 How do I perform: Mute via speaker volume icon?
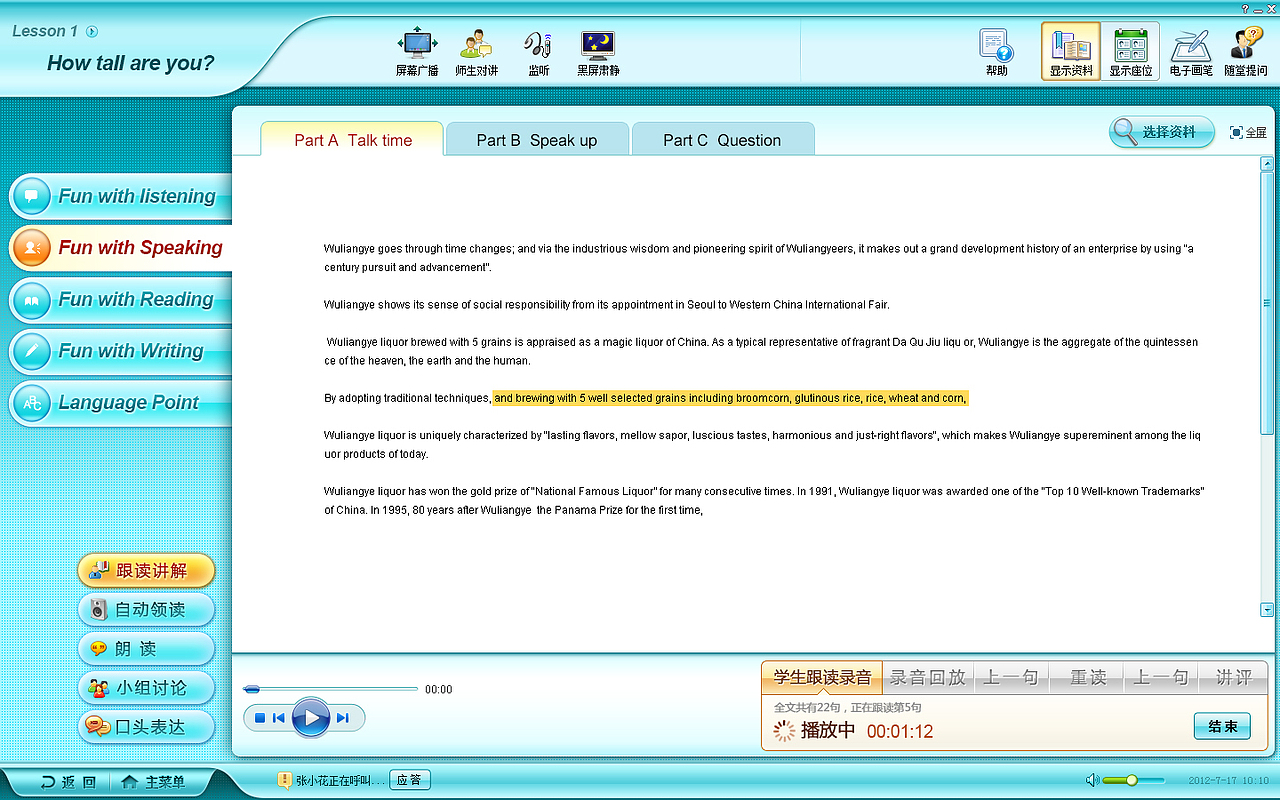(x=1092, y=780)
